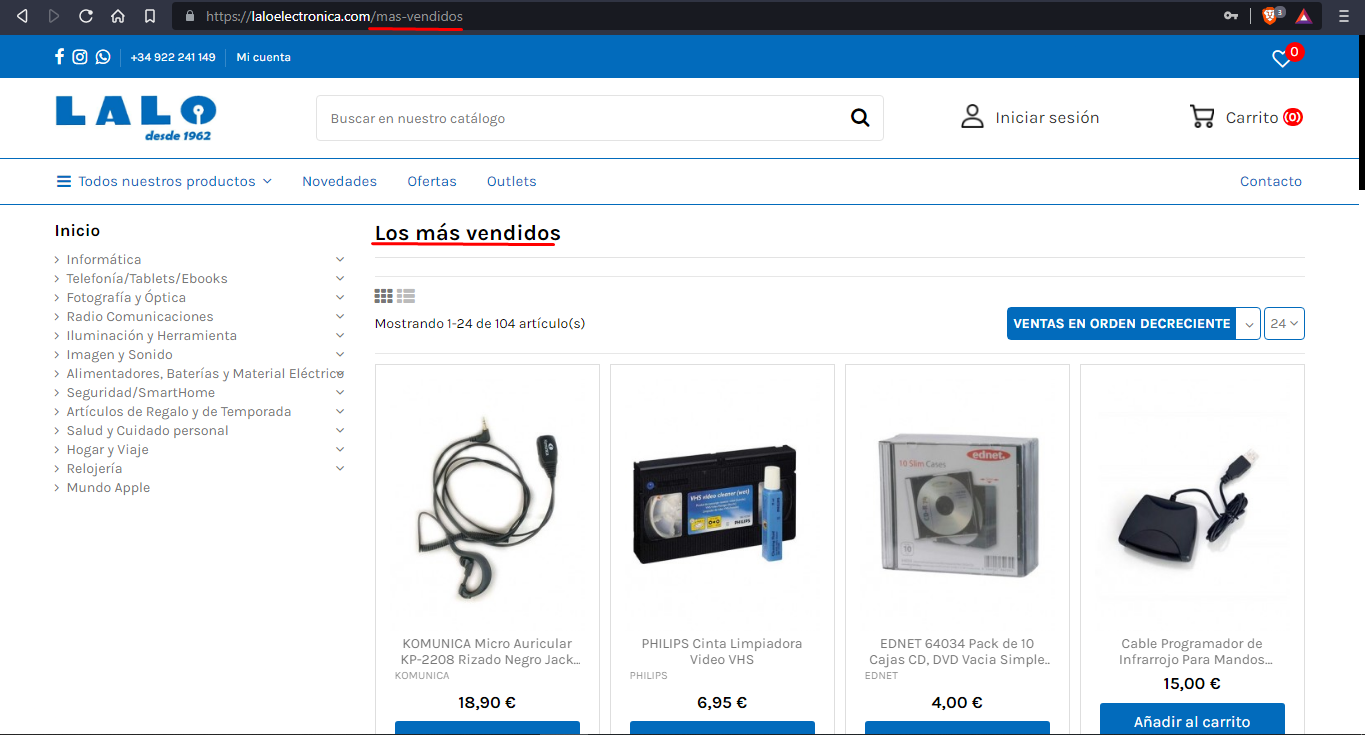Expand Imagen y Sonido chevron
The height and width of the screenshot is (735, 1365).
[x=340, y=354]
